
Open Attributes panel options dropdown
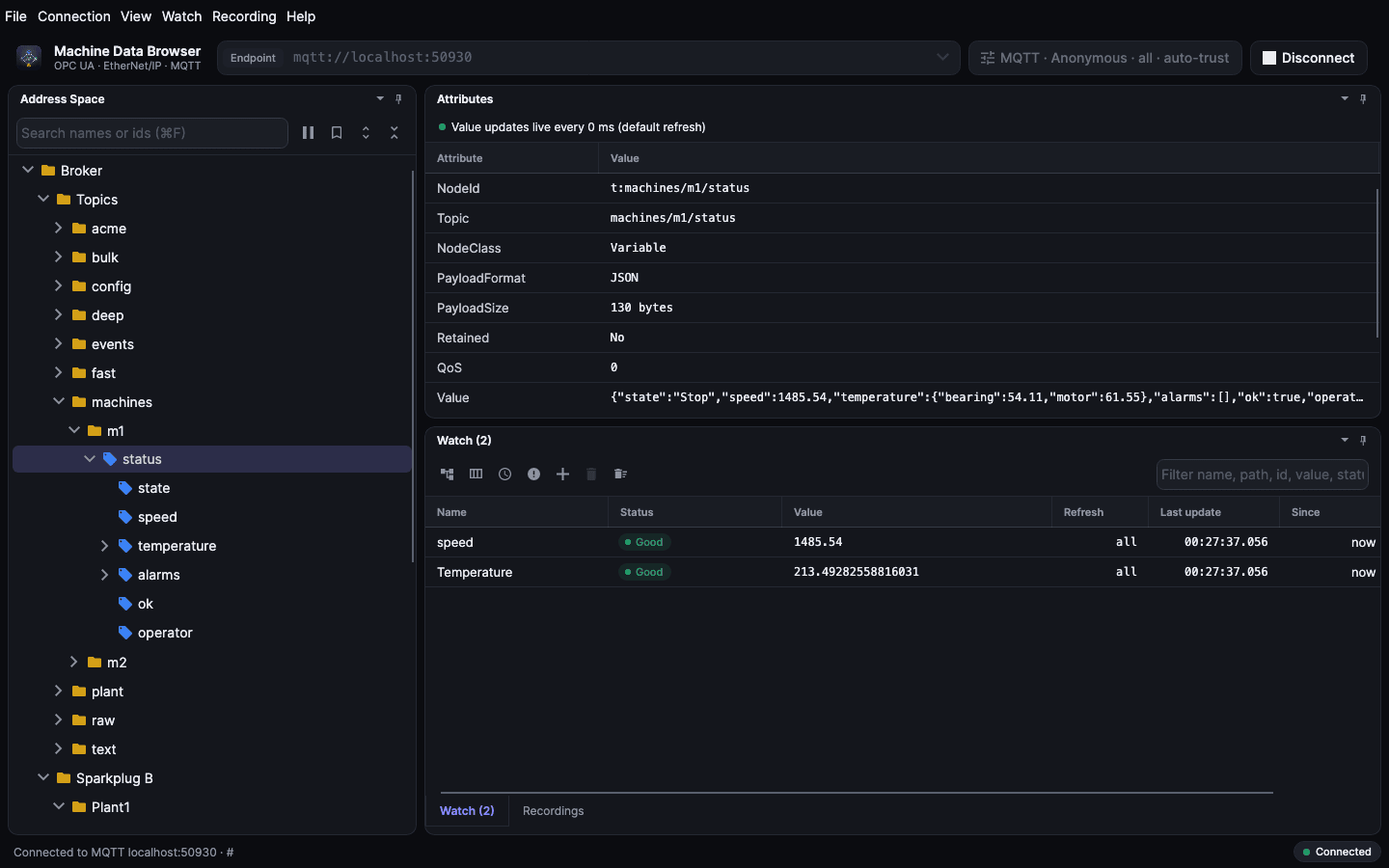1345,98
